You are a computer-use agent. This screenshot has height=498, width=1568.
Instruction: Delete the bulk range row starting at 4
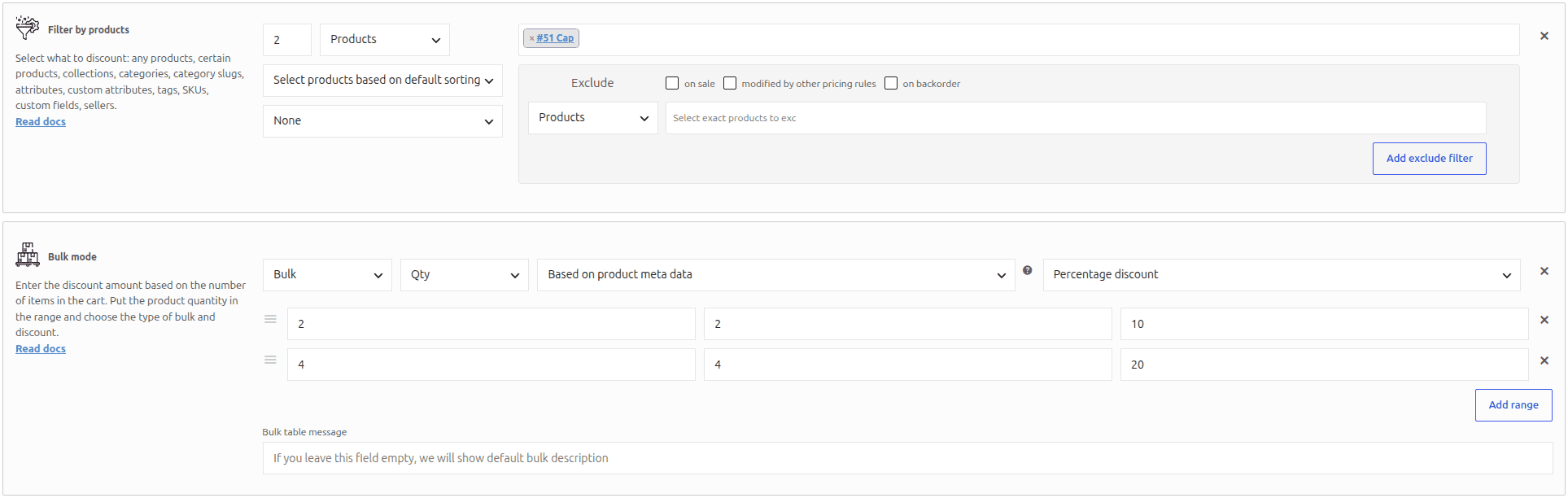tap(1544, 360)
